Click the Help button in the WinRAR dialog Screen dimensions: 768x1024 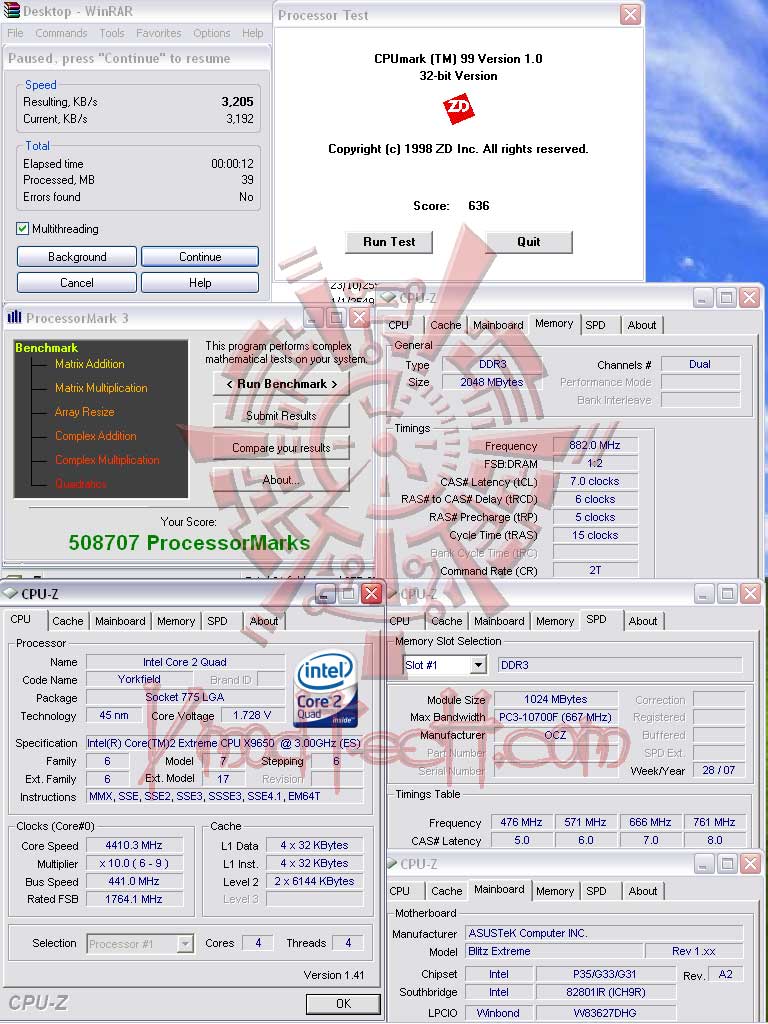[x=200, y=283]
